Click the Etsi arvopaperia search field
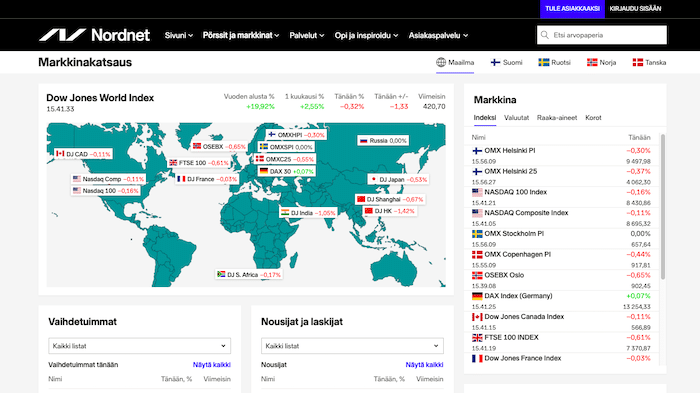Viewport: 700px width, 393px height. (x=602, y=35)
